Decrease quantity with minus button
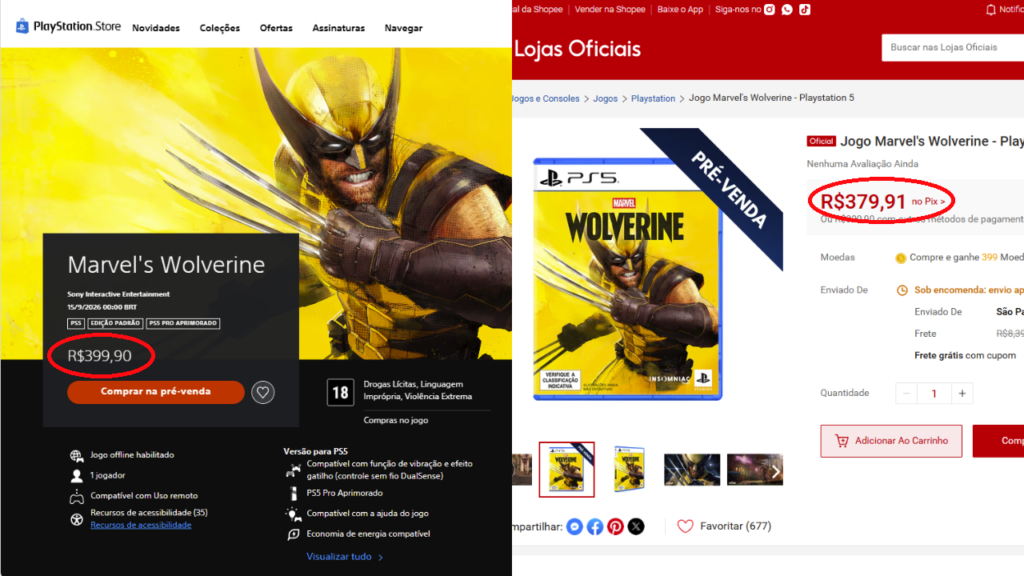 [x=906, y=394]
